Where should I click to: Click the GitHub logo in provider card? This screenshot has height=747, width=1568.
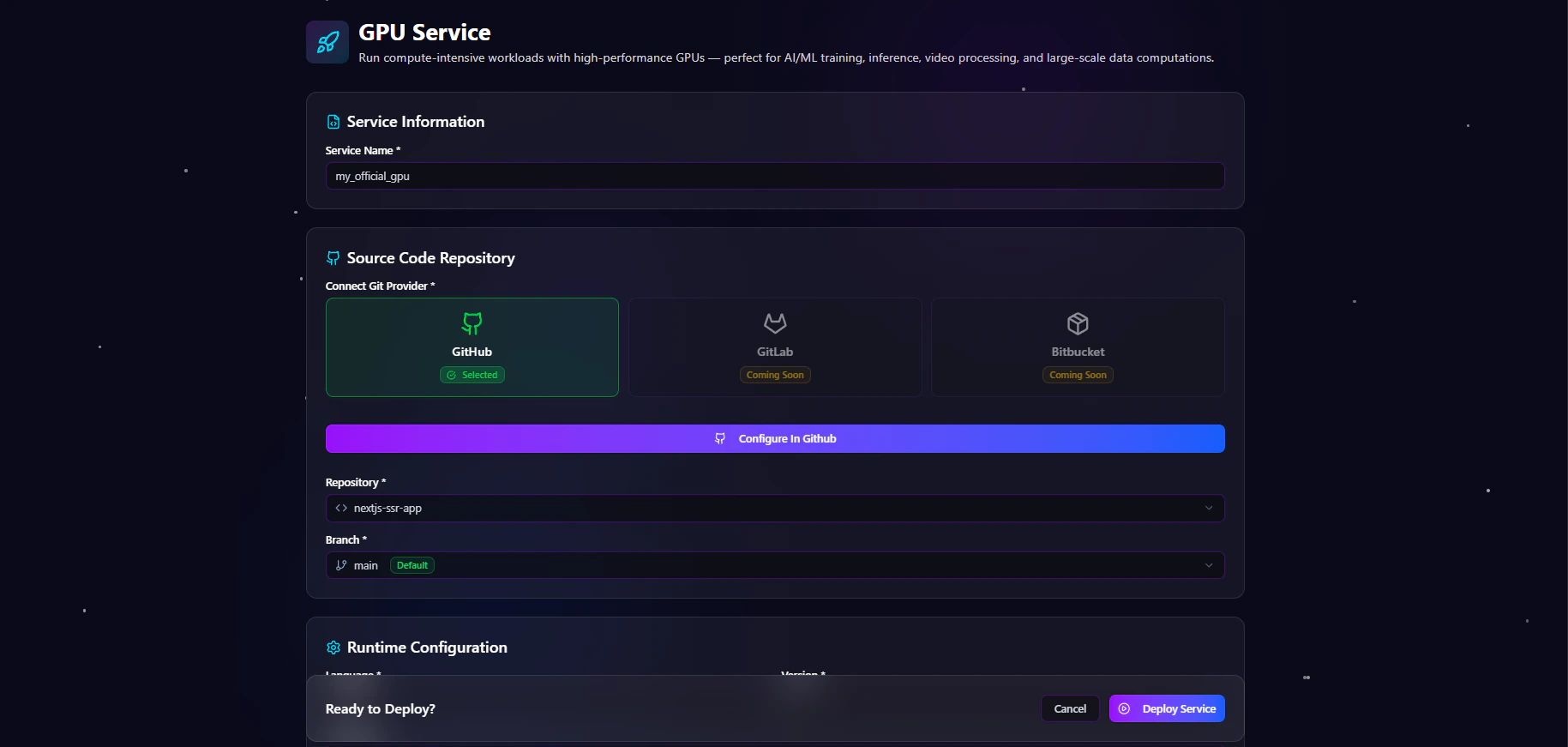(472, 323)
